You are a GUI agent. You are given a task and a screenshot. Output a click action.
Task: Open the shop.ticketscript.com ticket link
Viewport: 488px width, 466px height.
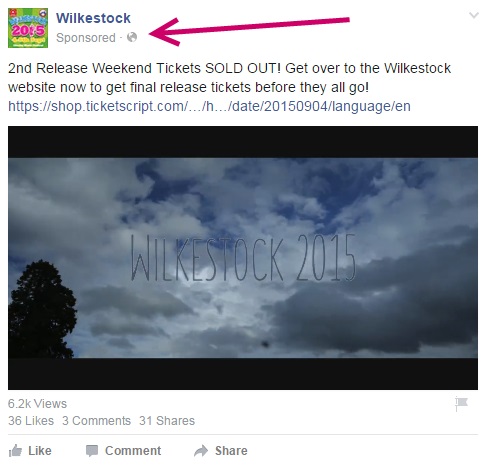[x=209, y=106]
